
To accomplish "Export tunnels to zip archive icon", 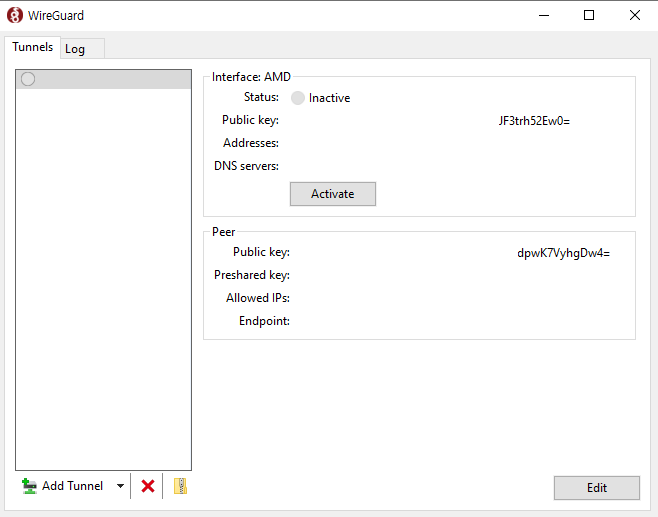I will coord(180,486).
